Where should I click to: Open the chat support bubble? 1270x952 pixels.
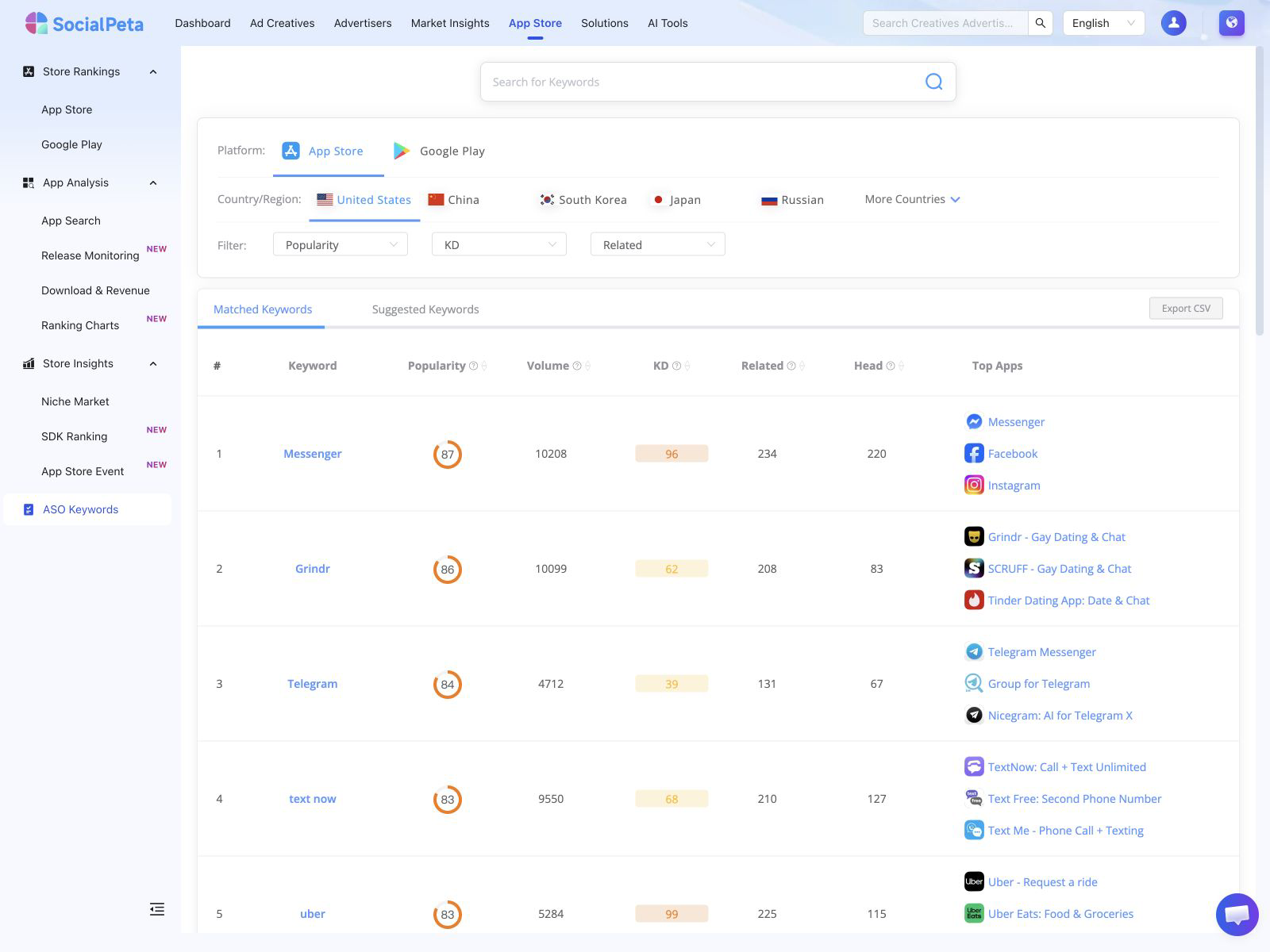click(1237, 915)
